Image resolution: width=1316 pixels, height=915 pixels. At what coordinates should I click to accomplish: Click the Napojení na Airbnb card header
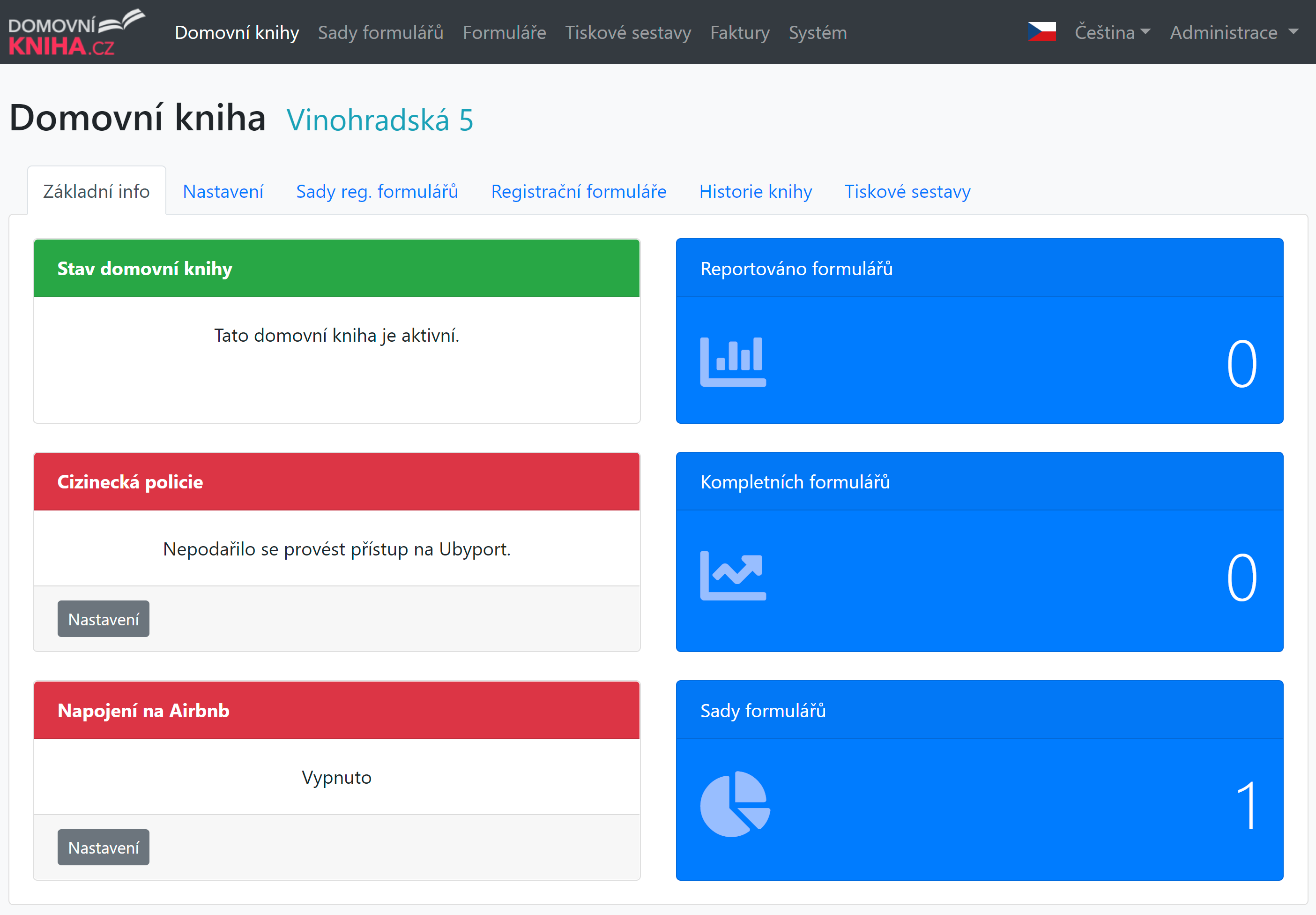click(x=337, y=710)
